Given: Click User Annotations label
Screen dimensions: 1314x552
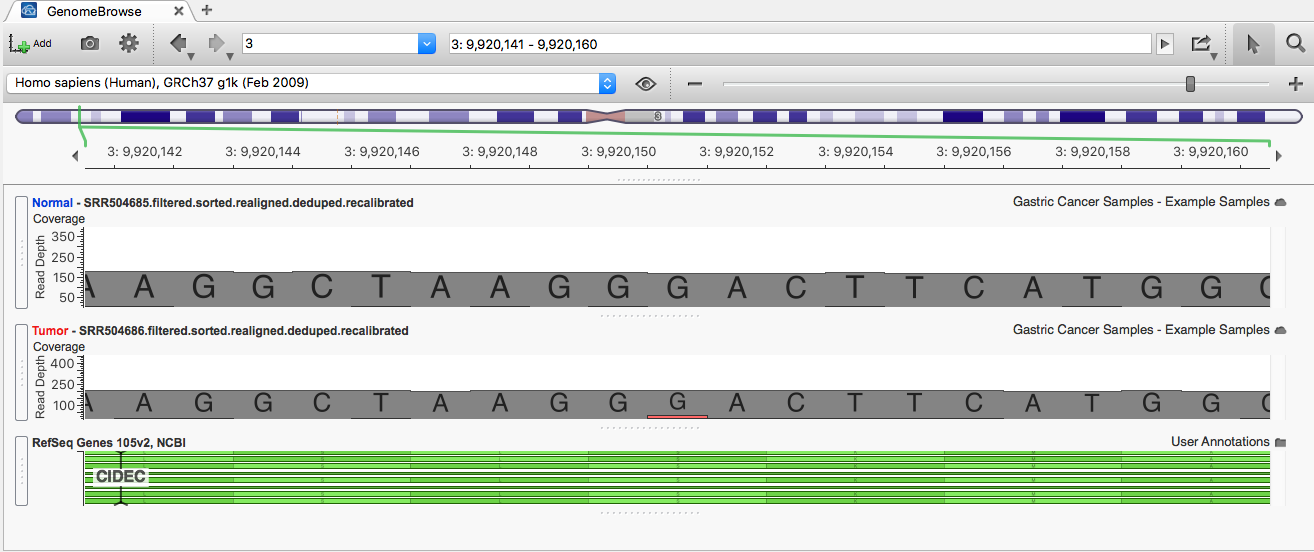Looking at the screenshot, I should [x=1220, y=442].
